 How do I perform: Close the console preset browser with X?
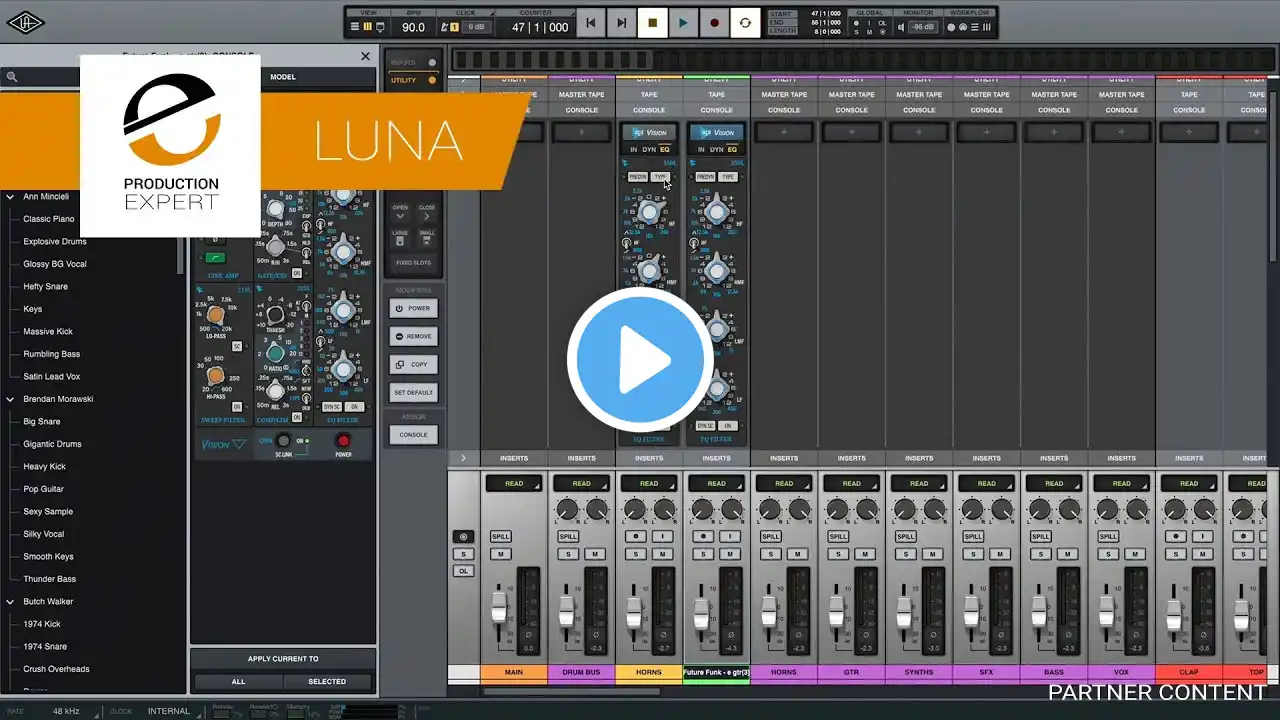(365, 57)
